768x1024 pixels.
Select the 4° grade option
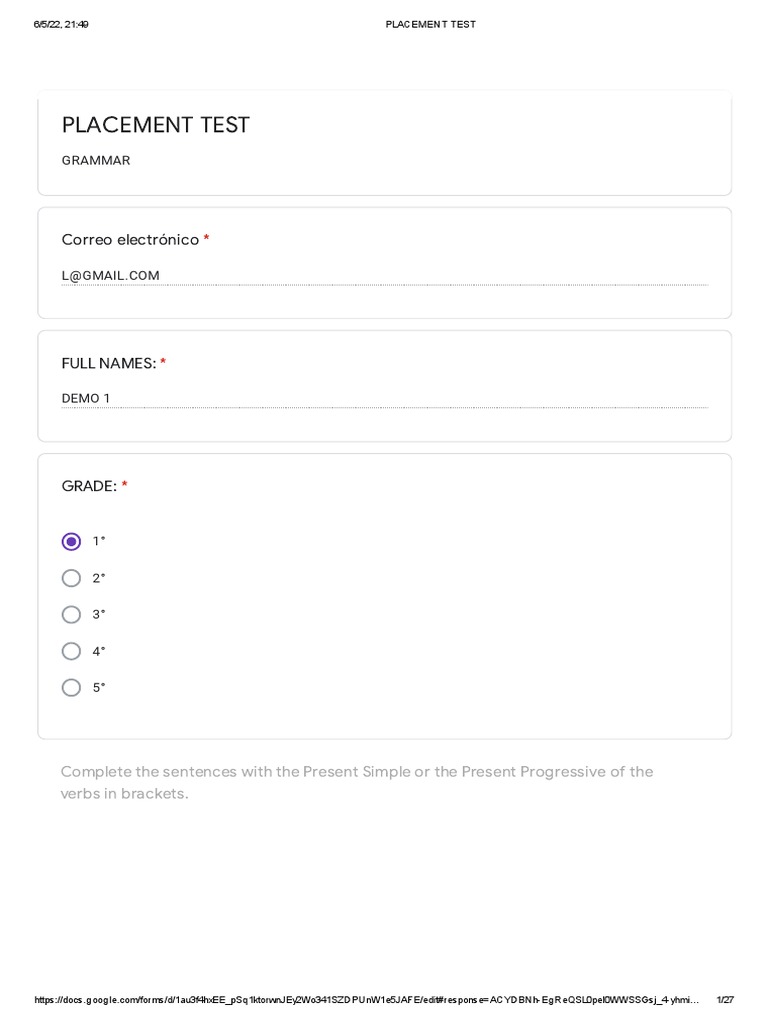coord(71,651)
